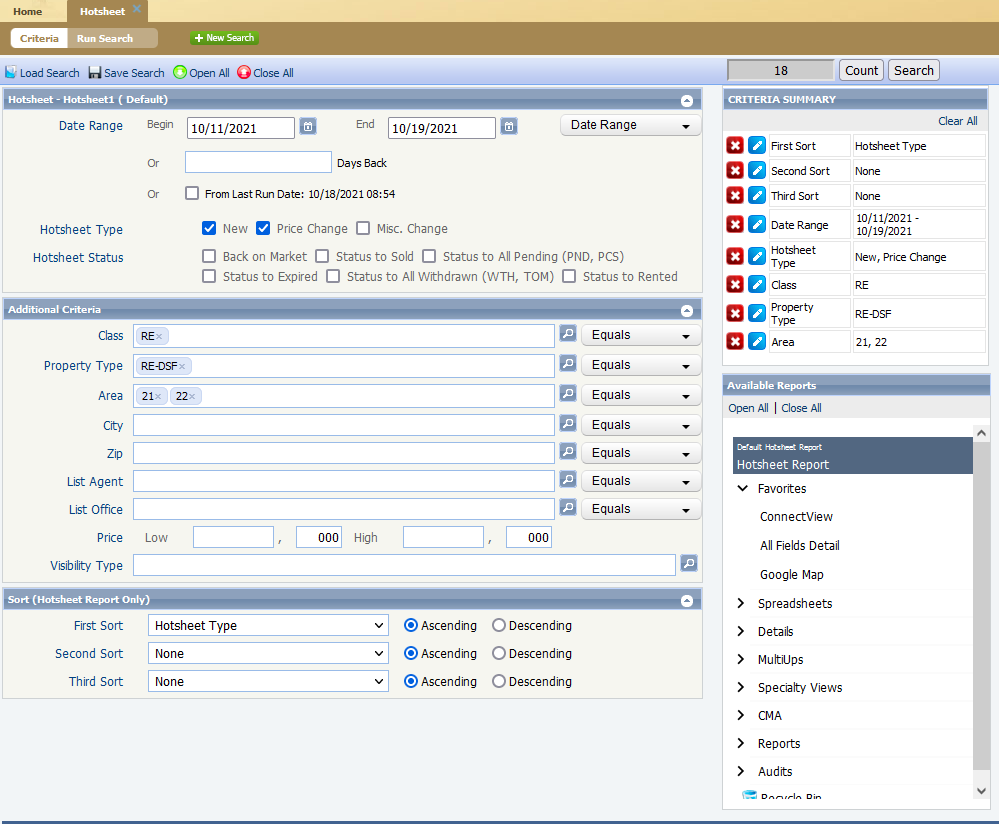
Task: Click the Days Back input field
Action: point(258,162)
